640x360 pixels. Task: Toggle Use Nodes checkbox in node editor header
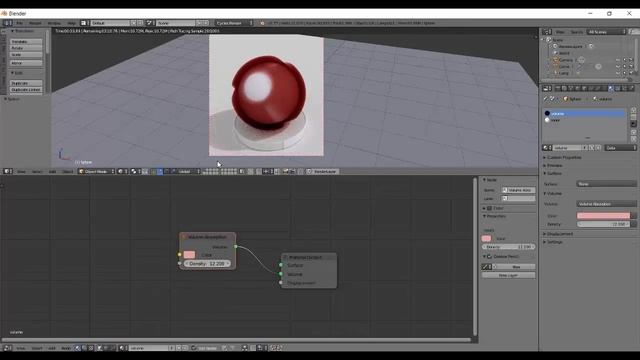[194, 348]
